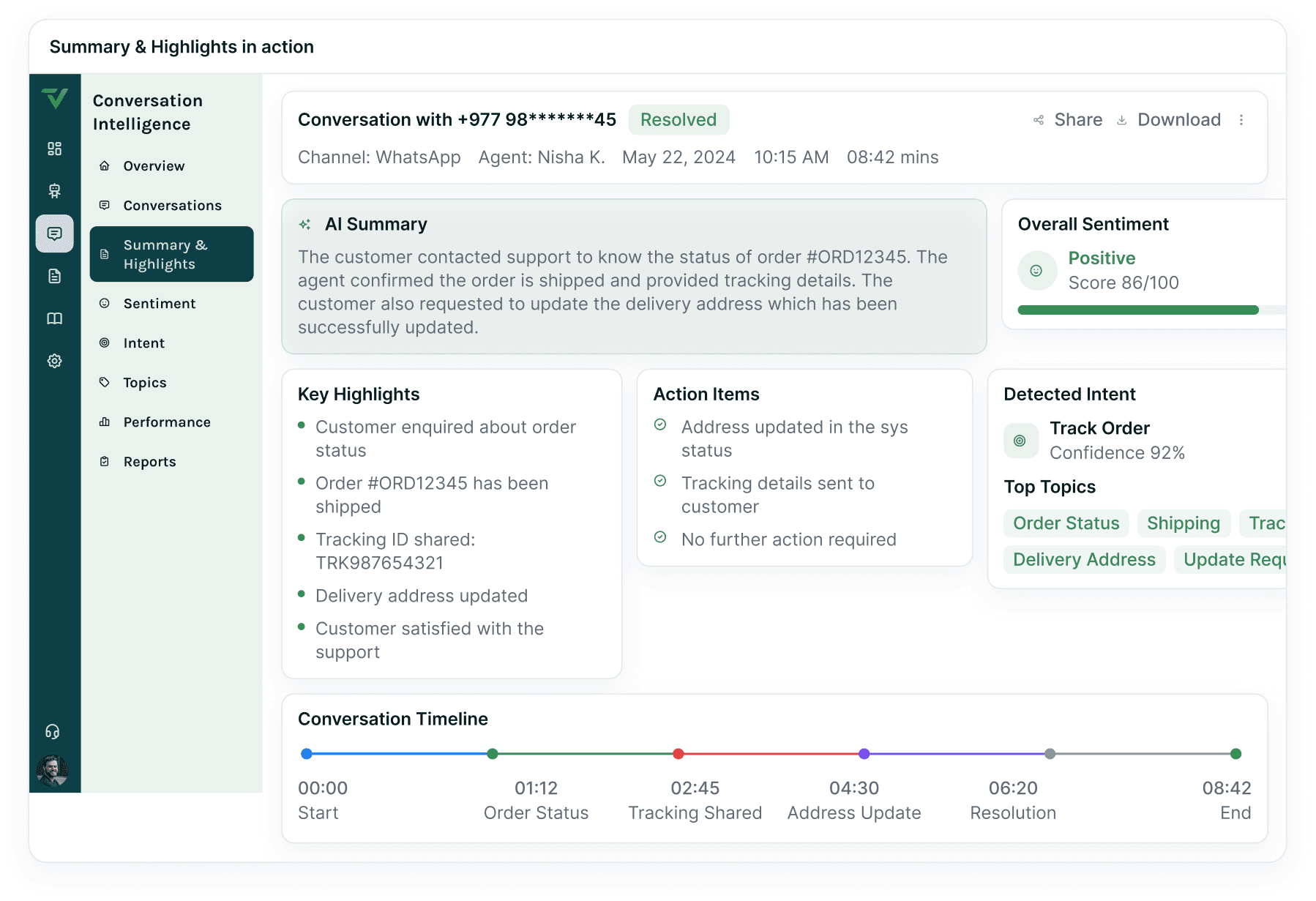Viewport: 1316px width, 901px height.
Task: Click the download arrow icon
Action: (1121, 120)
